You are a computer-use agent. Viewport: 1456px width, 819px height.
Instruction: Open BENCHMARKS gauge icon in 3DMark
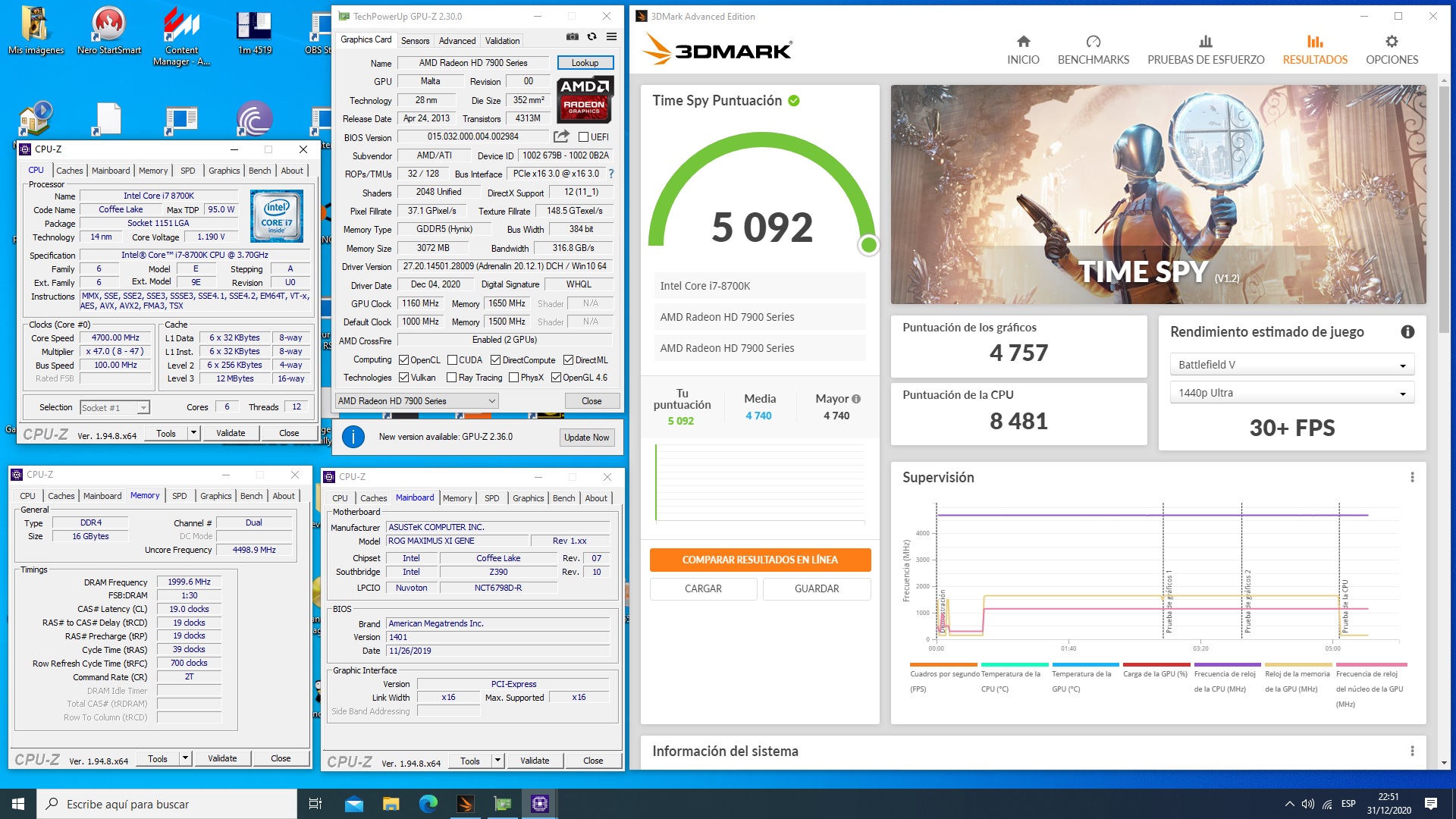coord(1093,41)
